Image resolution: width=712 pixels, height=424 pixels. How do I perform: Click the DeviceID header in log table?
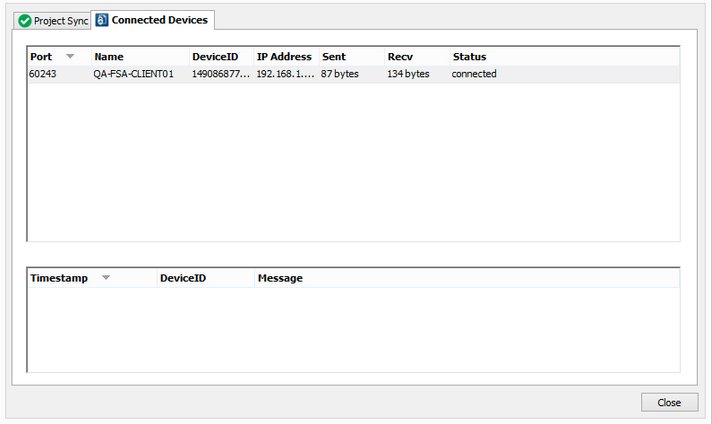tap(183, 278)
